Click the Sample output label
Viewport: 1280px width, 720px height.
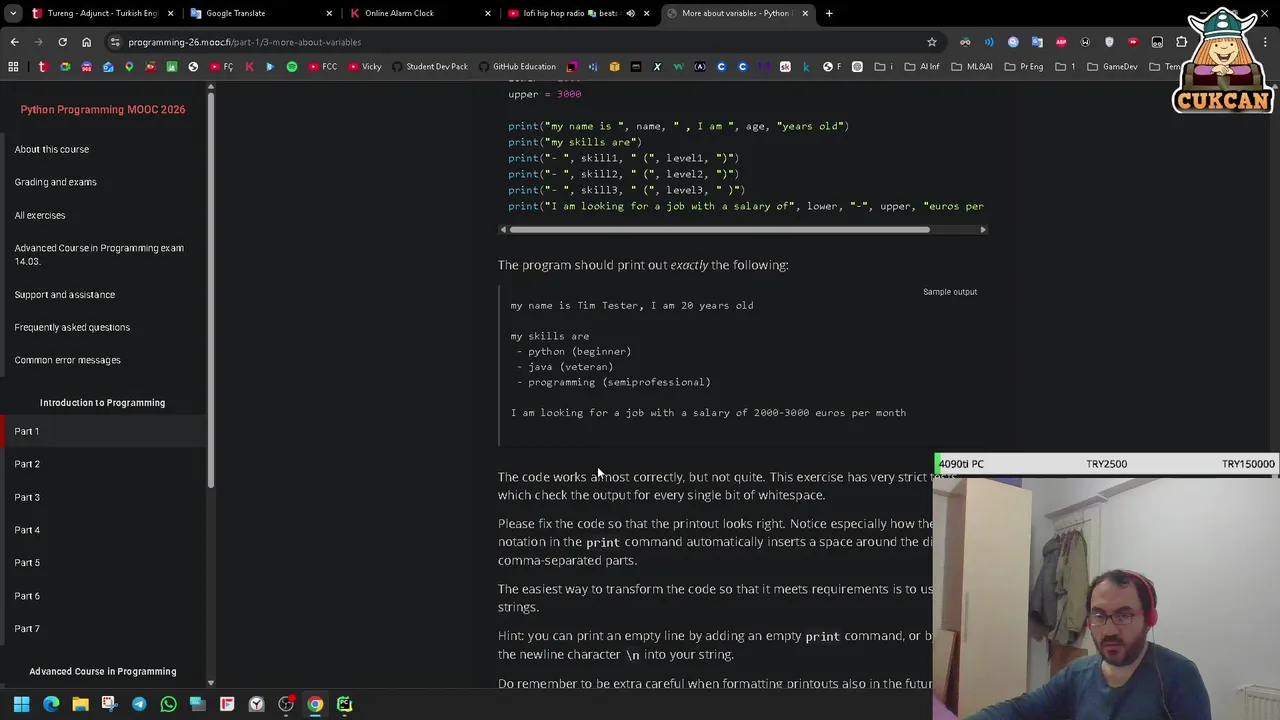coord(950,292)
